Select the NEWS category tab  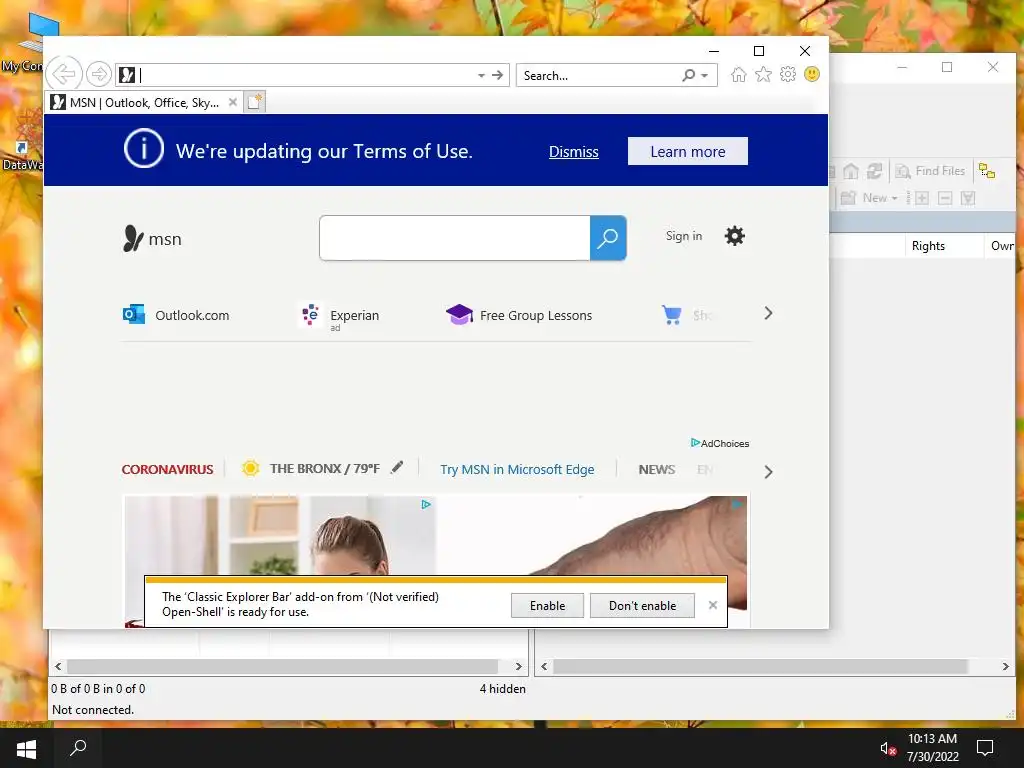click(x=656, y=469)
